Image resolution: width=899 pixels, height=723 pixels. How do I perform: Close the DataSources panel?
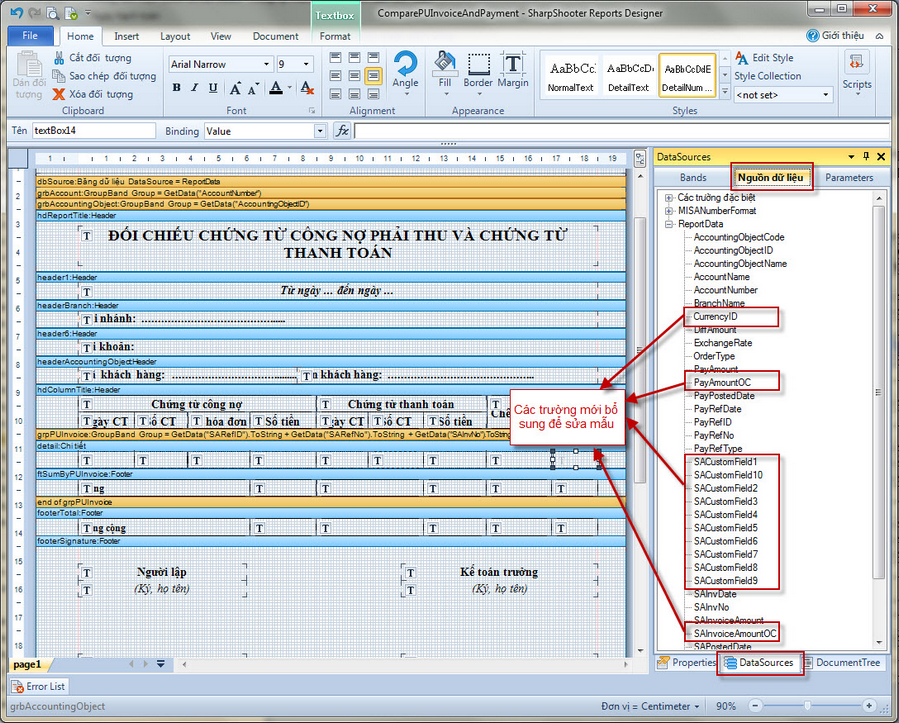(881, 157)
